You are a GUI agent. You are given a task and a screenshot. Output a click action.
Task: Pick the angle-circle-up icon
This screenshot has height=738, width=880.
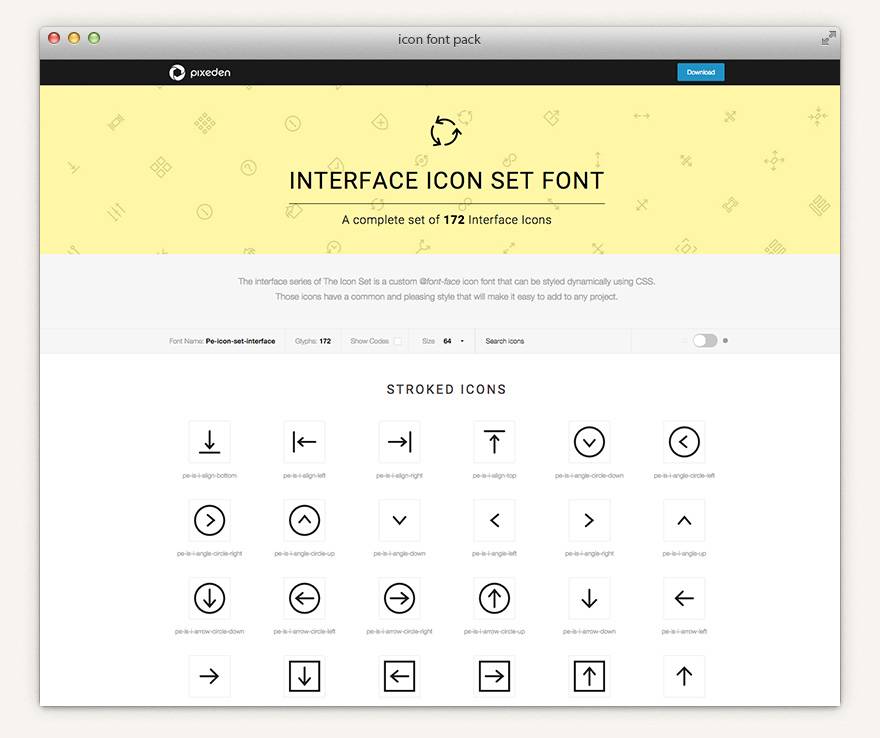coord(304,520)
